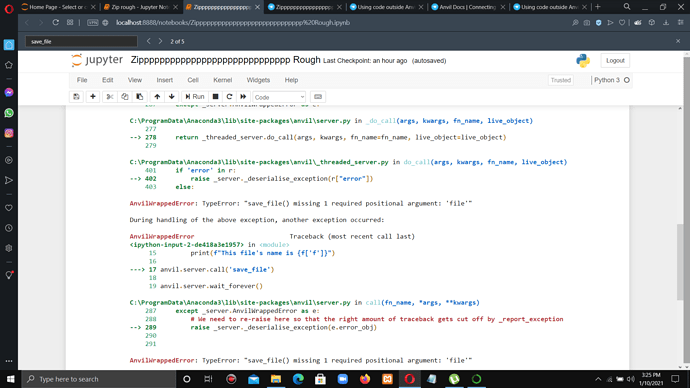Open the Easy setup menu icon

(681, 22)
